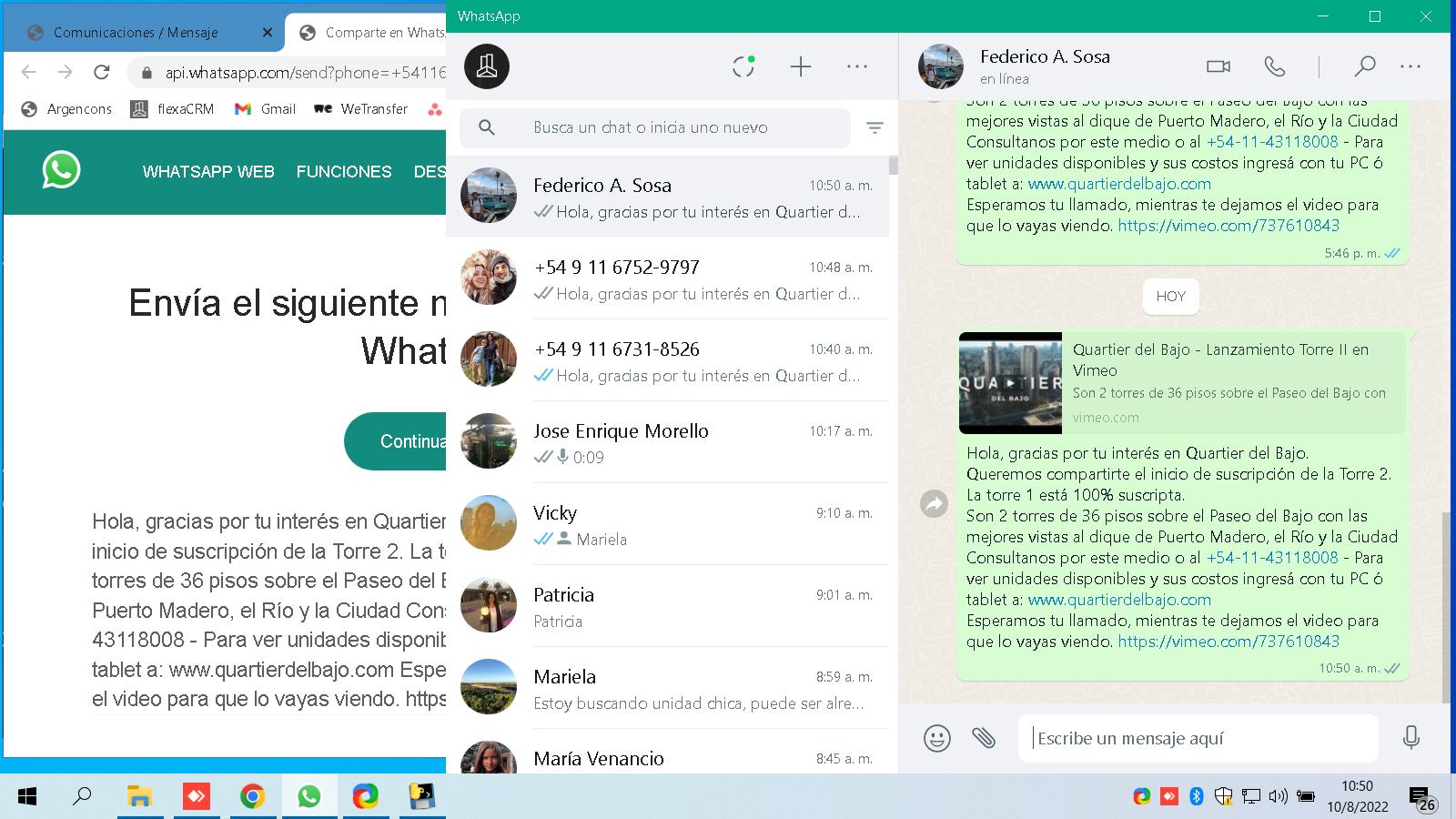The width and height of the screenshot is (1456, 819).
Task: Click the Bluetooth tray icon
Action: 1197,797
